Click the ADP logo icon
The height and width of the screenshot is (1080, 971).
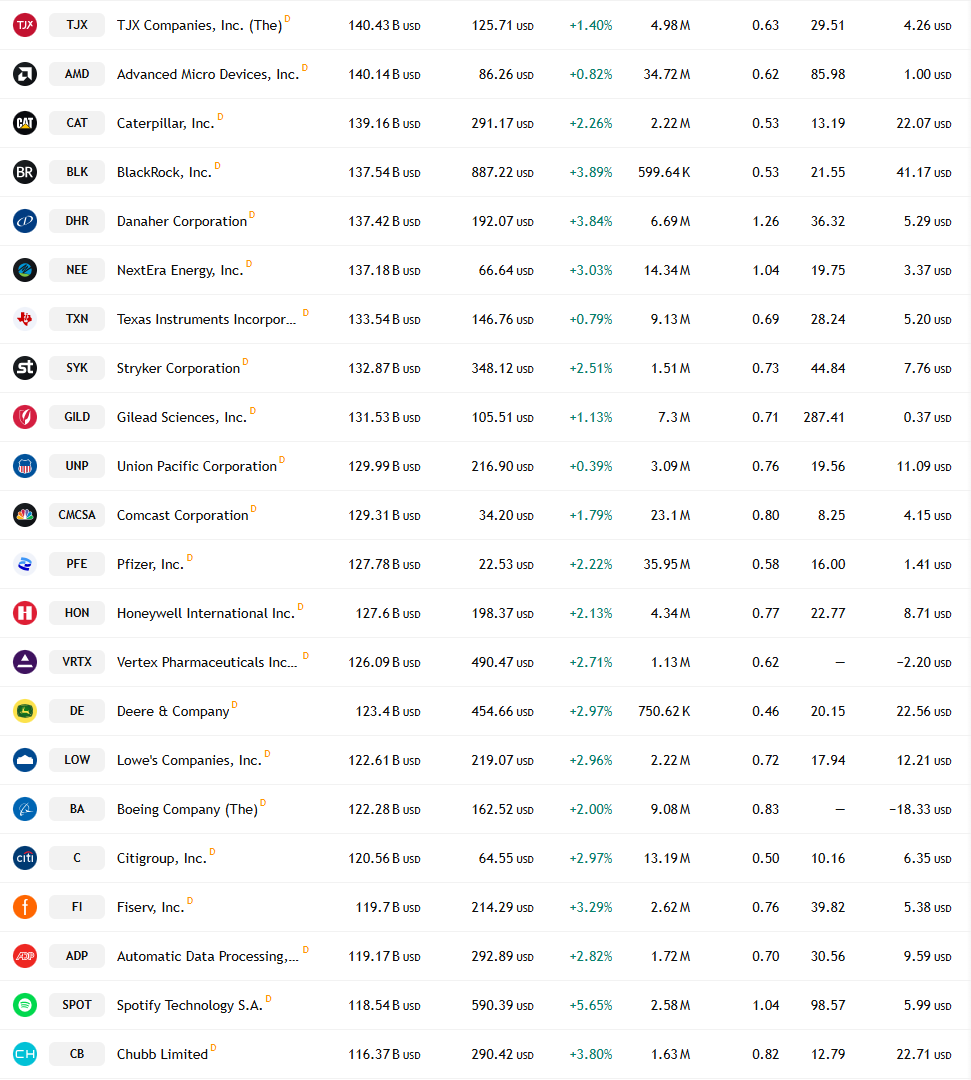(x=25, y=955)
